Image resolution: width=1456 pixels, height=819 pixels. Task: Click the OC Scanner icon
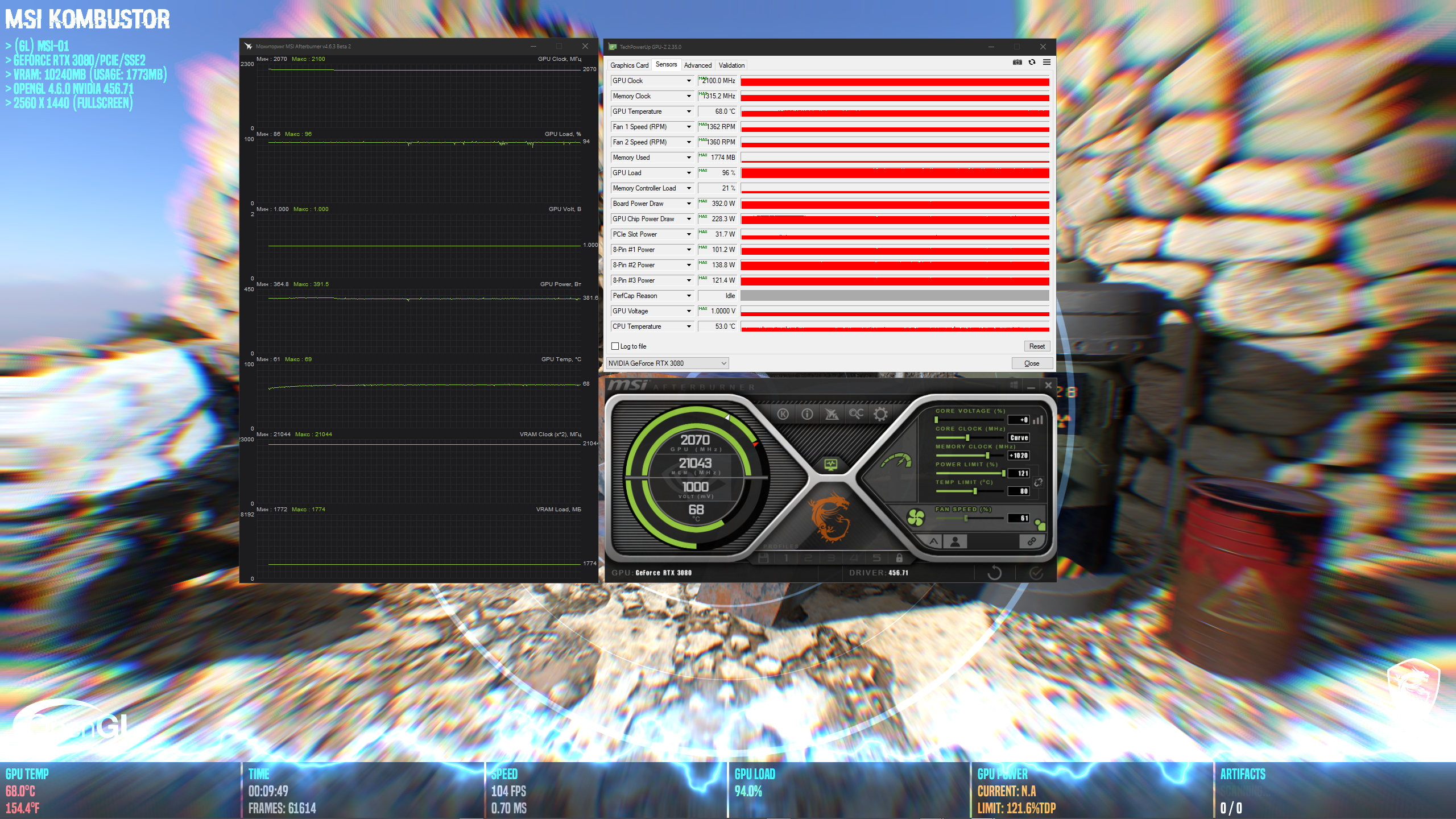pos(856,414)
